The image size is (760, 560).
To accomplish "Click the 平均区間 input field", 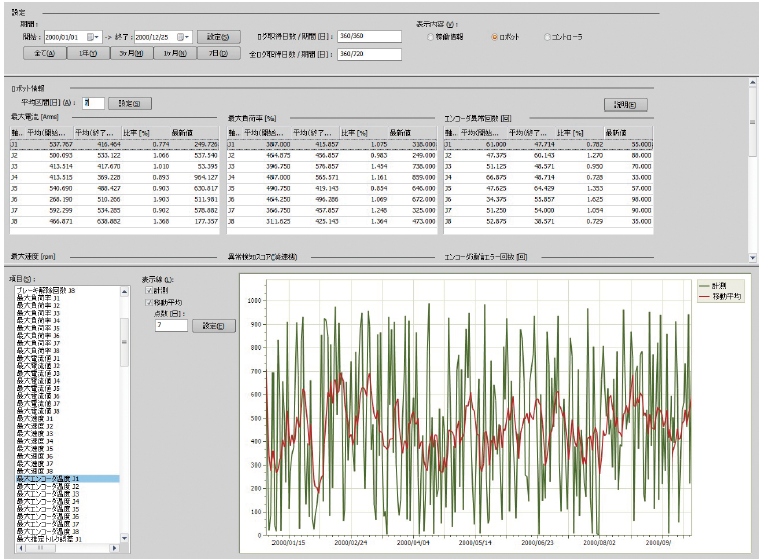I will [x=93, y=102].
